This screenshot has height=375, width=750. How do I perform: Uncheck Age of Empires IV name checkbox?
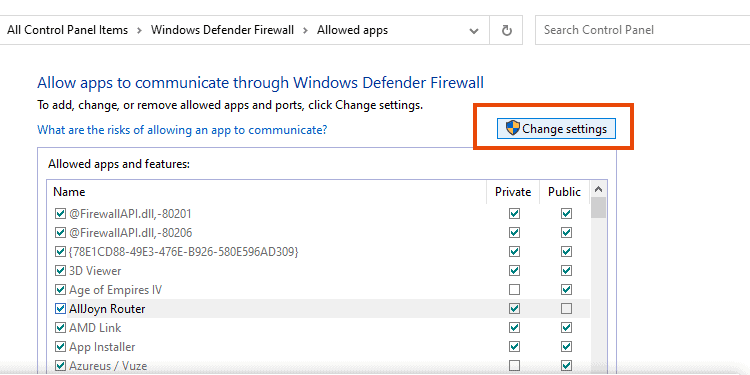point(60,290)
